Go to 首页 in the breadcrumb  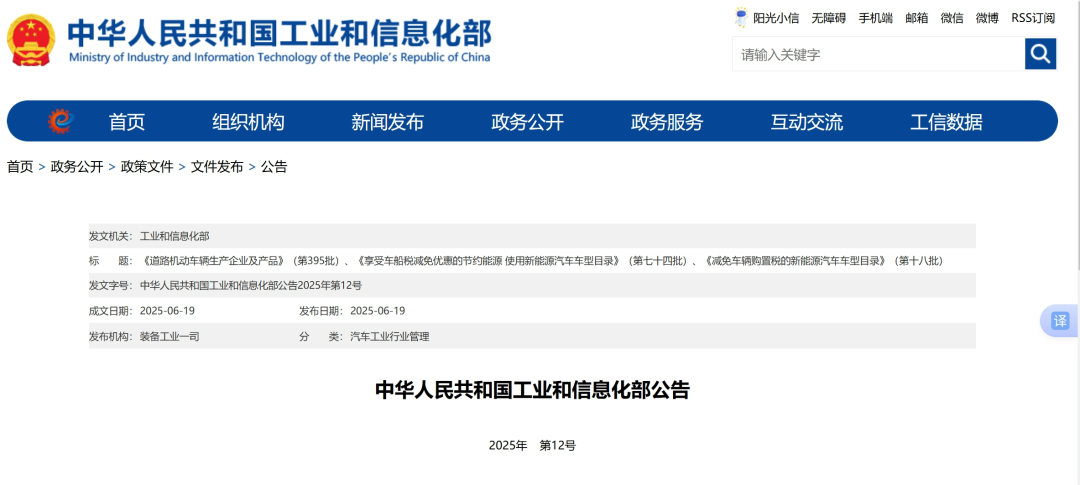(x=20, y=167)
